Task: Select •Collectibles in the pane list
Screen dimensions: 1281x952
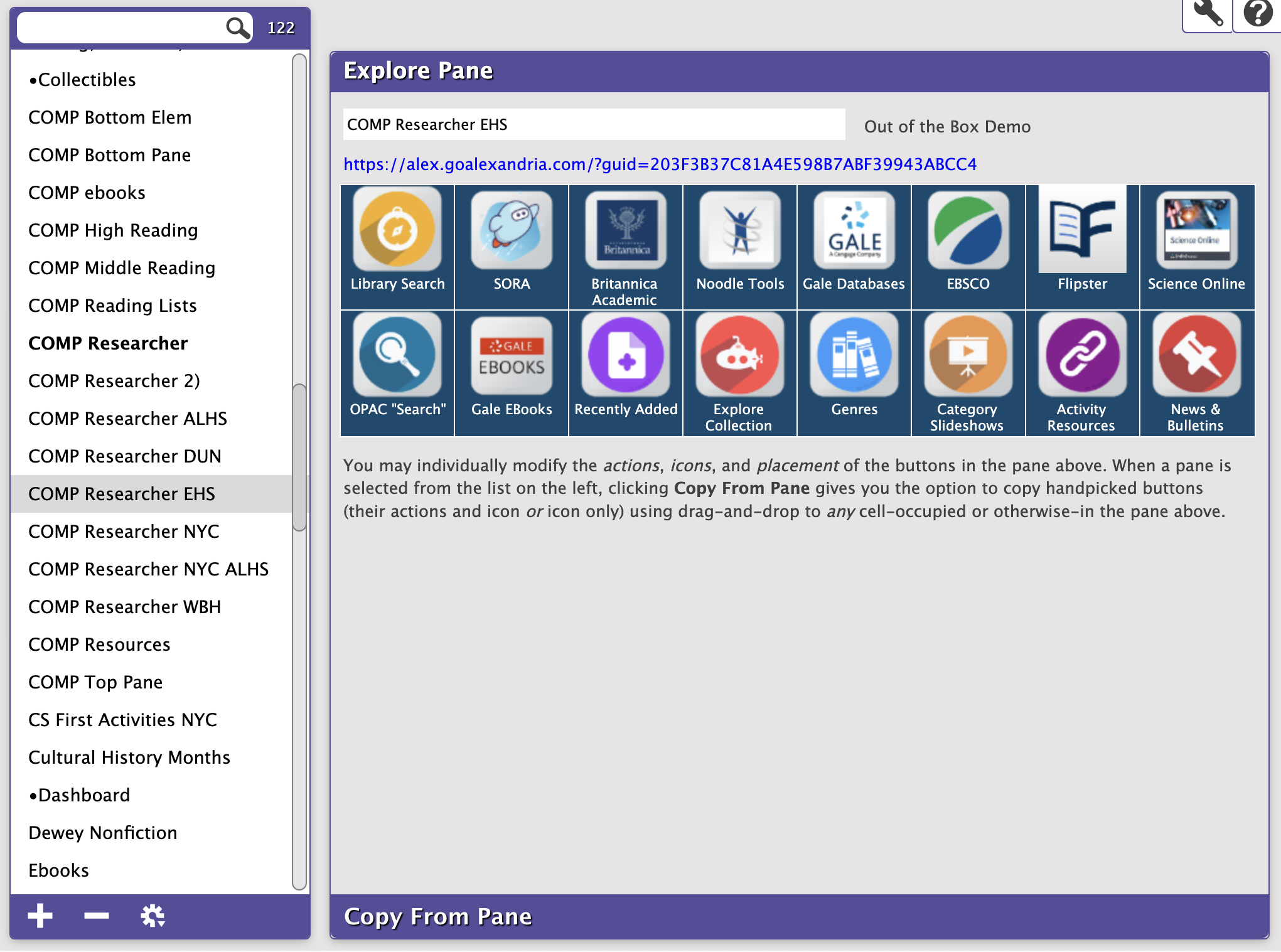Action: point(151,80)
